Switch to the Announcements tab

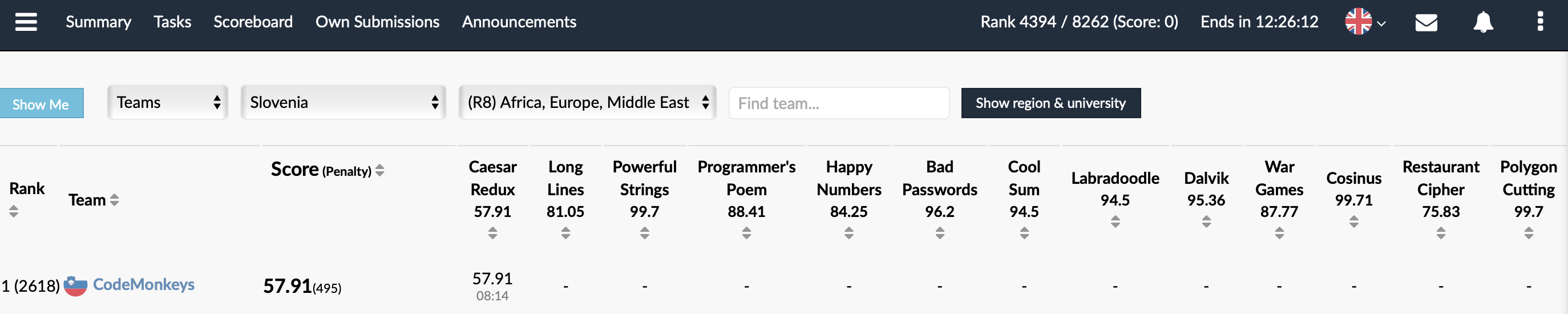[x=519, y=22]
